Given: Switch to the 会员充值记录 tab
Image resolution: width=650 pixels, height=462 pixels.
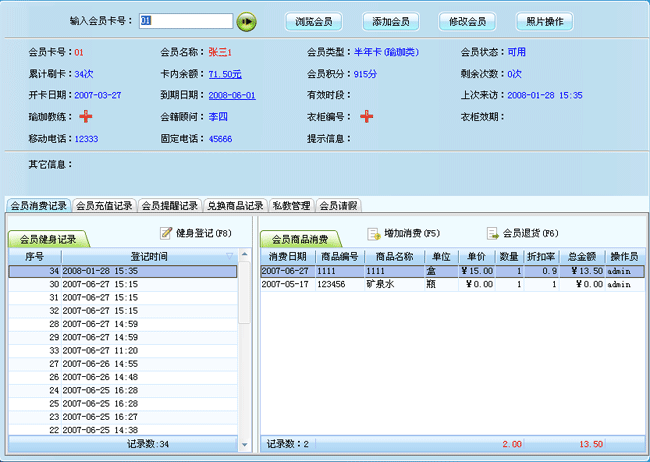Looking at the screenshot, I should click(104, 206).
